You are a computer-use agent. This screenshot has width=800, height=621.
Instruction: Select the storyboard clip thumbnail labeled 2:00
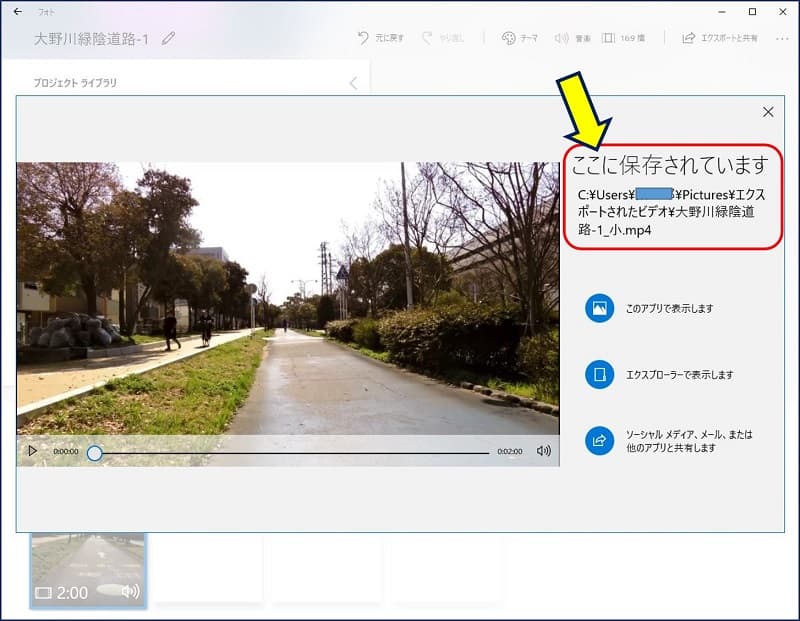coord(88,565)
